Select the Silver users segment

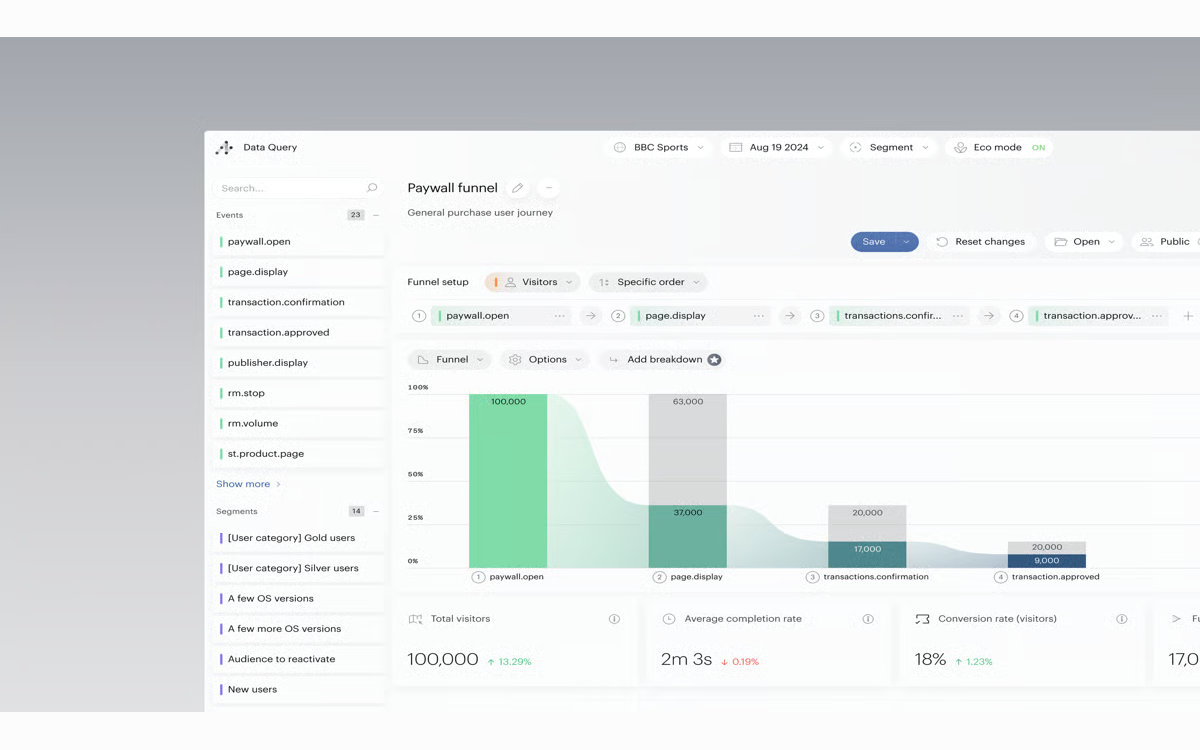pyautogui.click(x=299, y=568)
